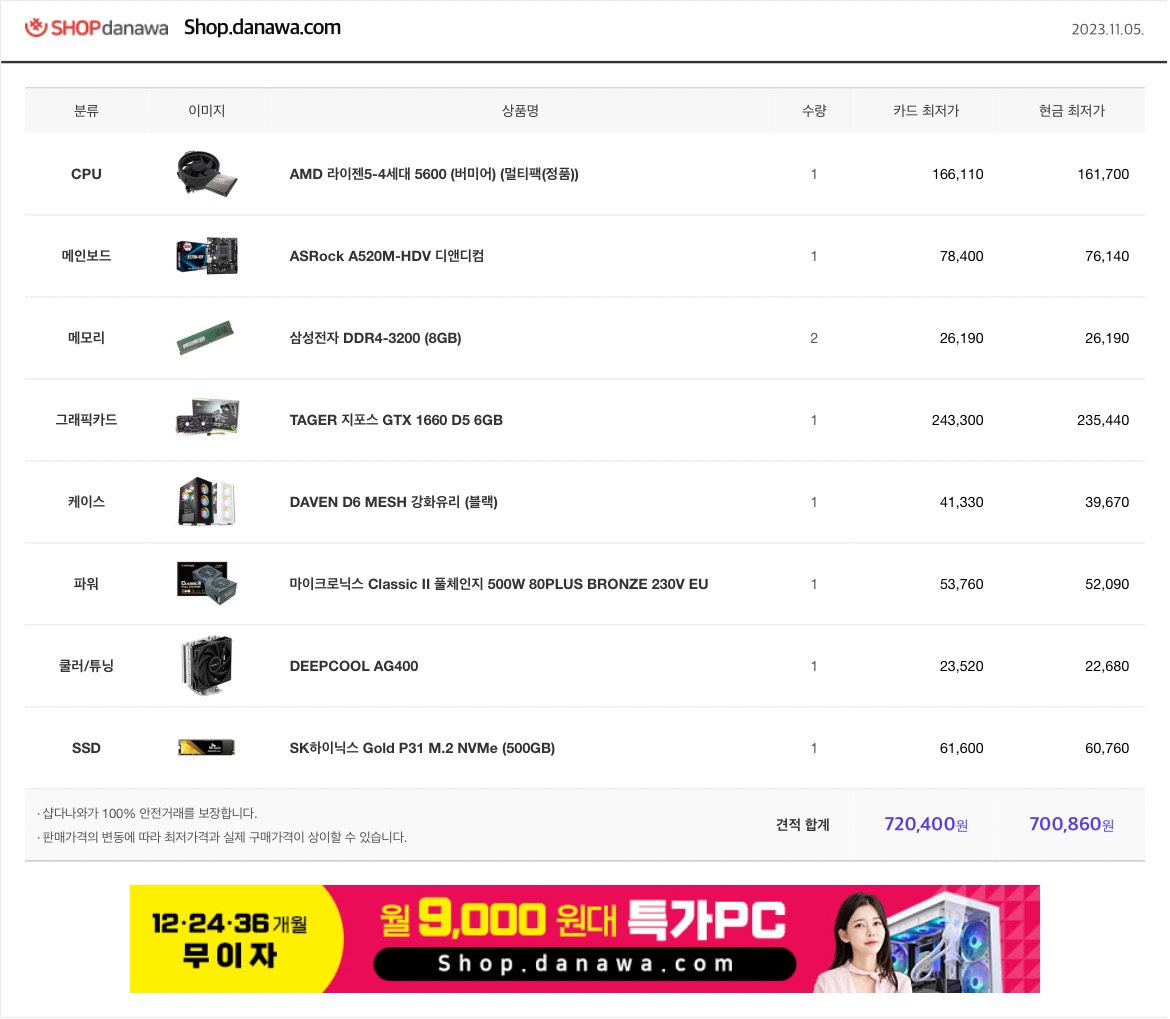Image resolution: width=1170 pixels, height=1019 pixels.
Task: Open the AMD Ryzen 5600 CPU thumbnail
Action: click(x=207, y=174)
